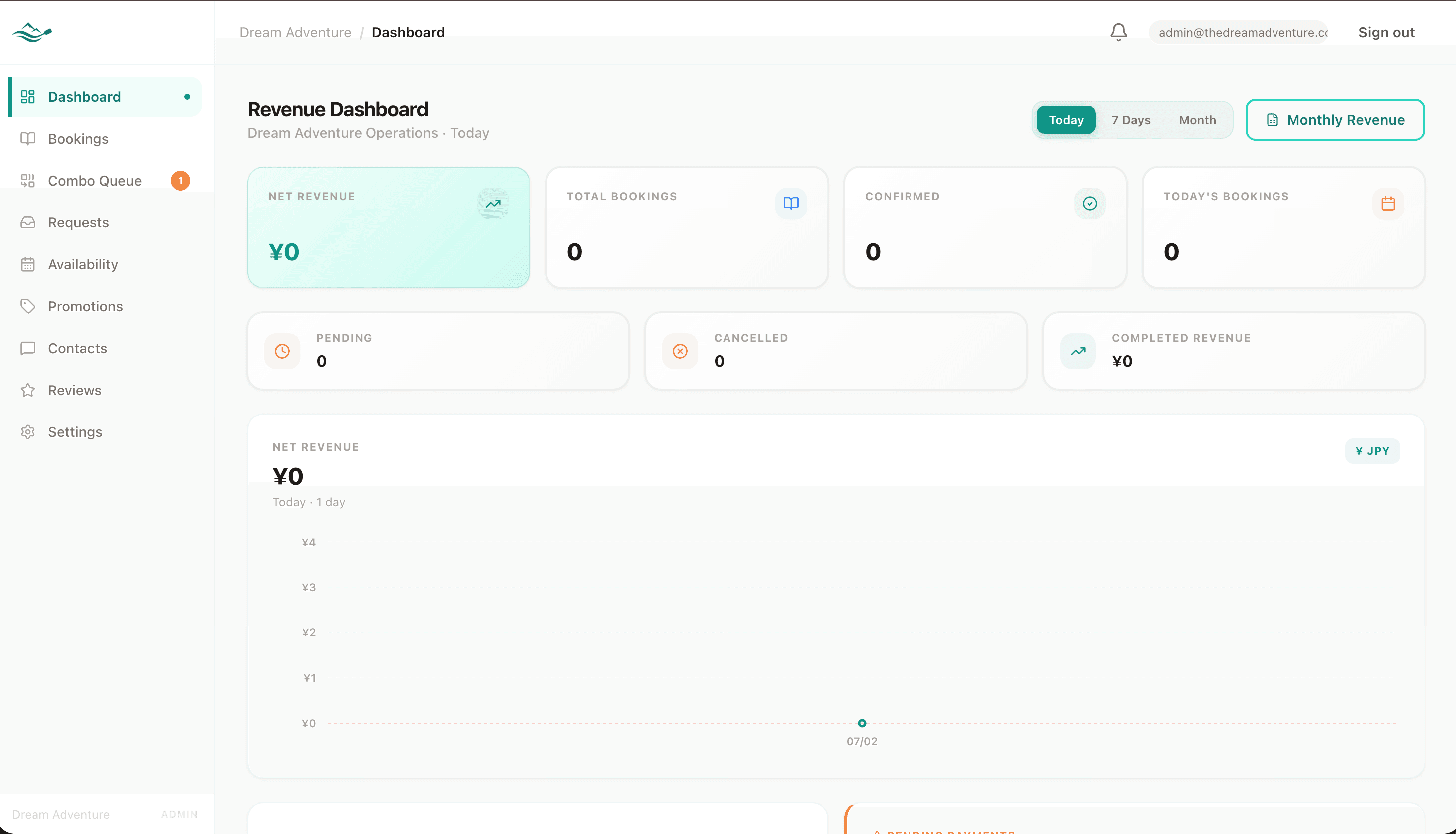The width and height of the screenshot is (1456, 834).
Task: Click the Dream Adventure wave logo
Action: 32,32
